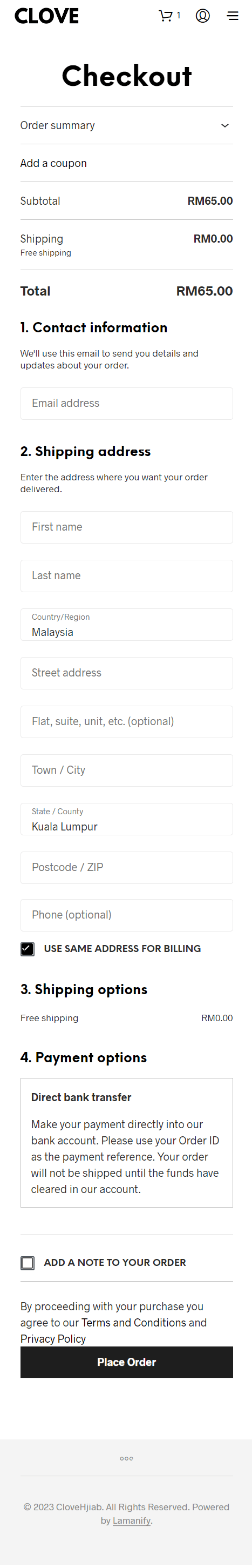Uncheck Use same address for billing
252x1568 pixels.
[28, 948]
